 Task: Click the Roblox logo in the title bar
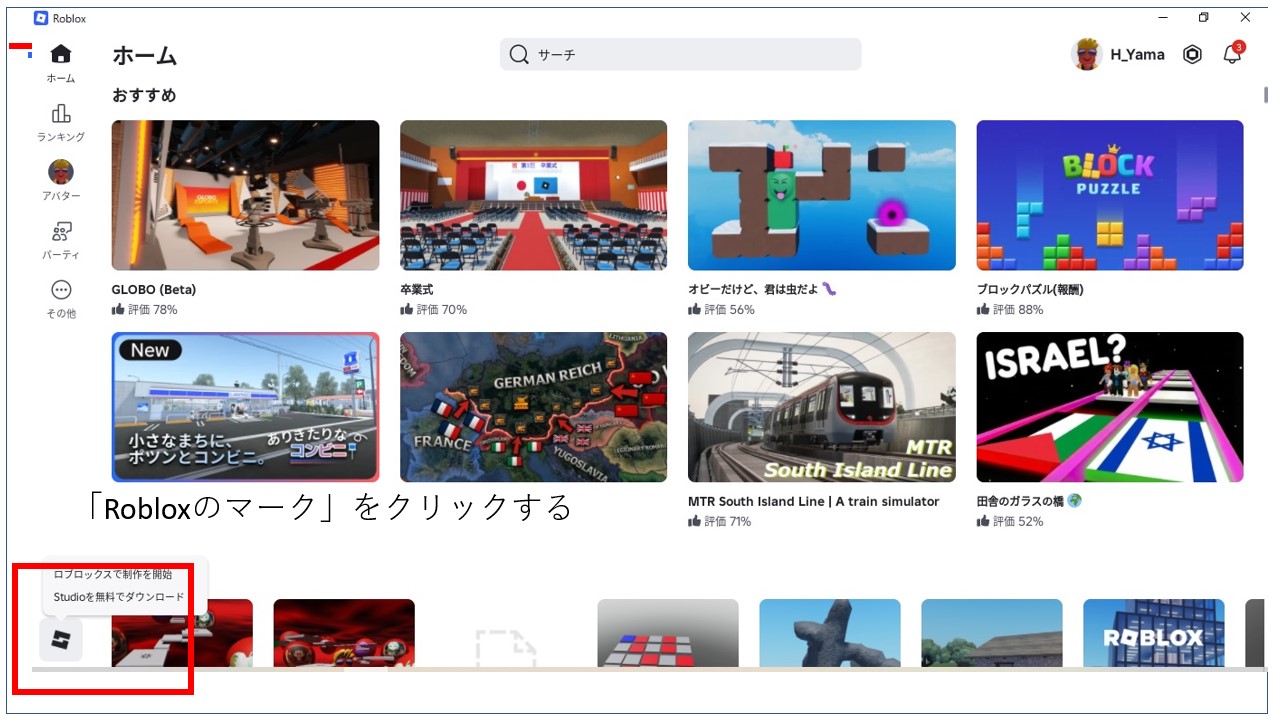[x=41, y=18]
